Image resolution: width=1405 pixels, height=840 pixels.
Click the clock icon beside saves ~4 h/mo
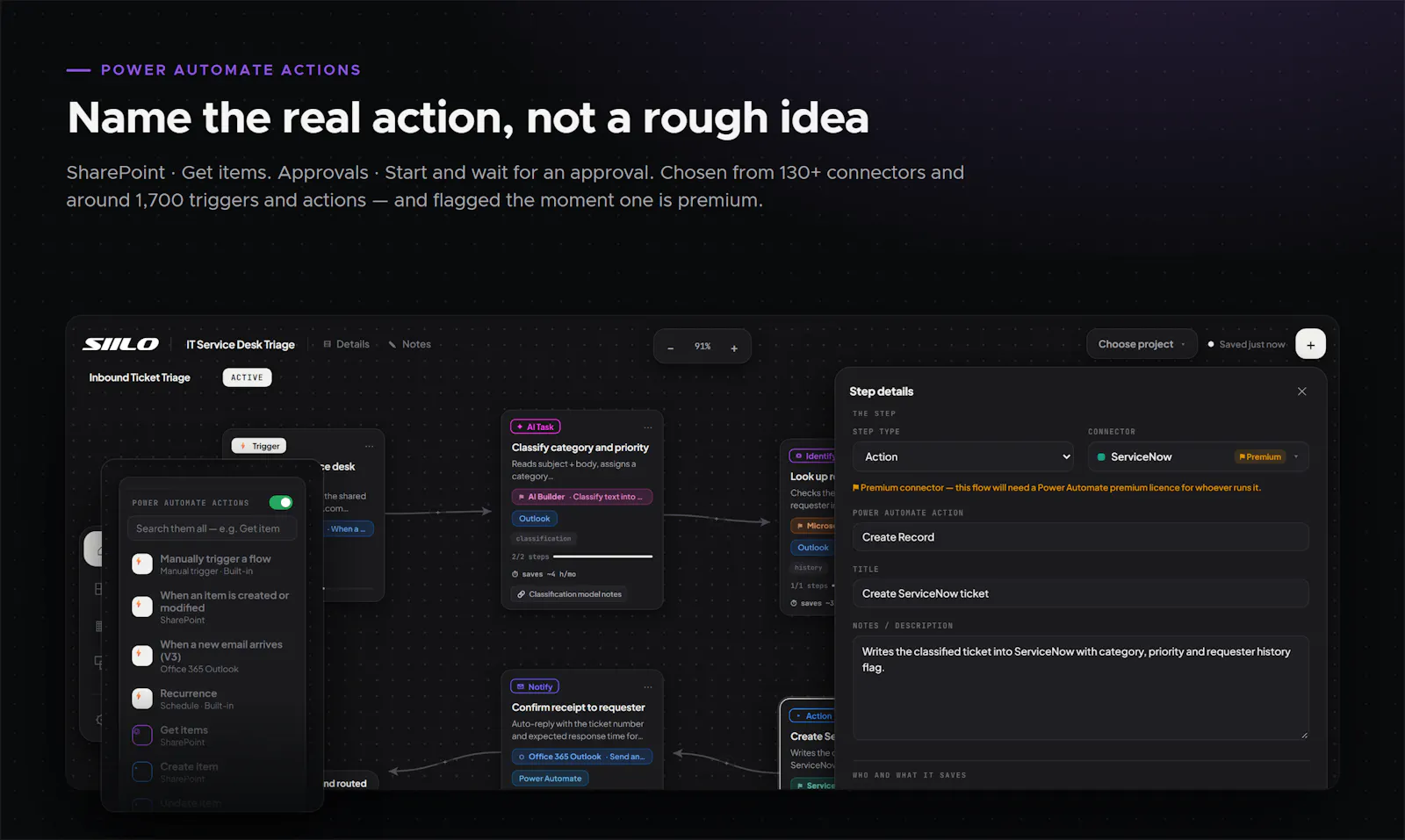point(515,574)
